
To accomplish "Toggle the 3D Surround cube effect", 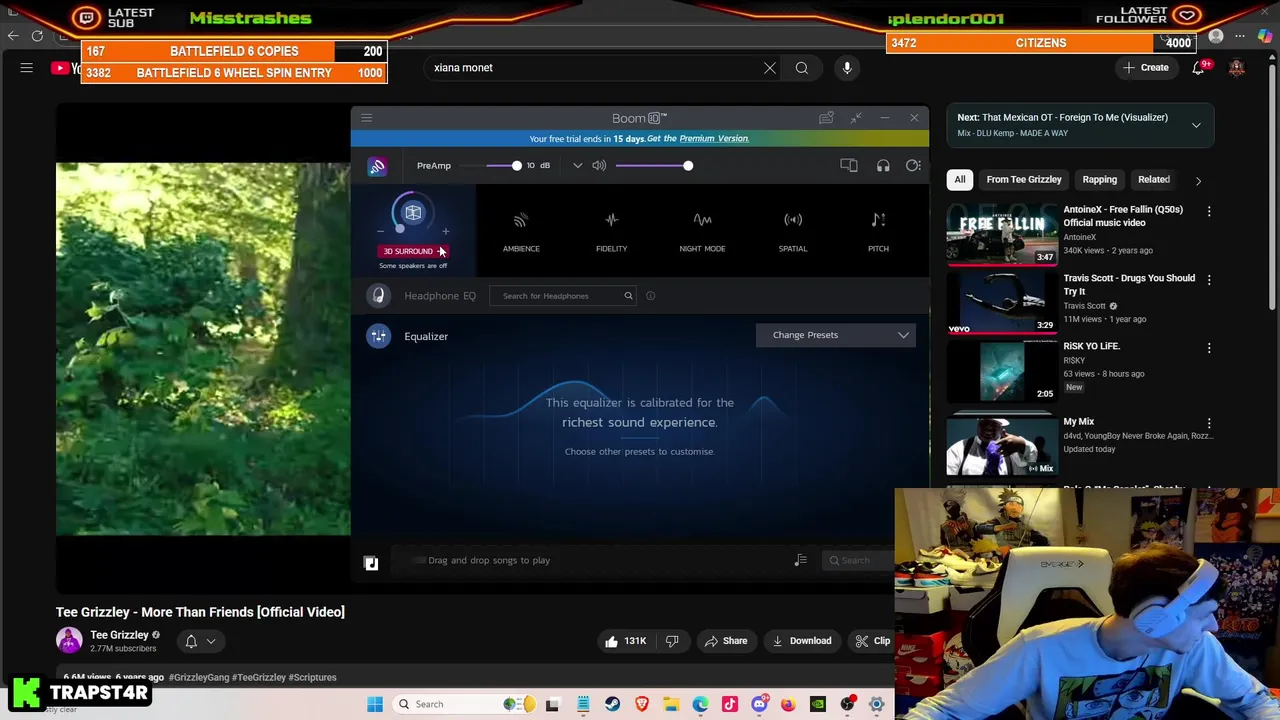I will coord(413,212).
